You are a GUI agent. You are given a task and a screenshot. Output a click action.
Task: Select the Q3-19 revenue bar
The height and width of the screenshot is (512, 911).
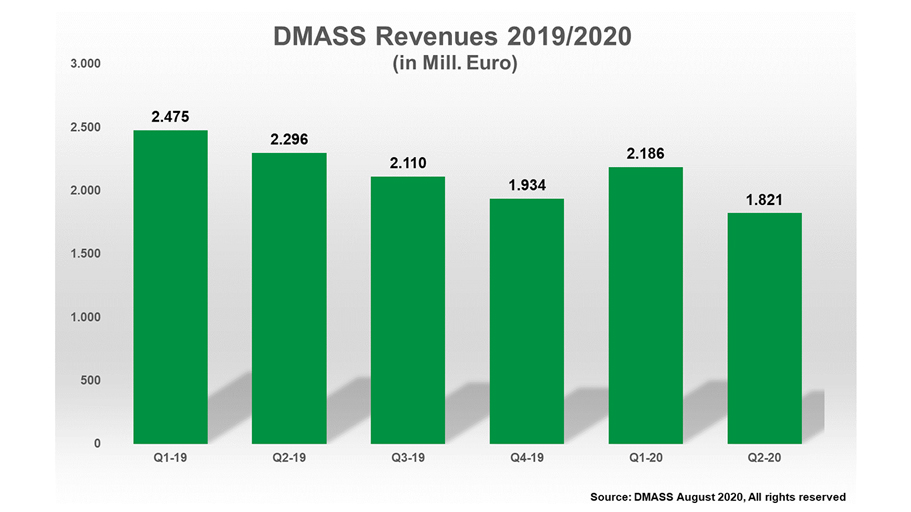[x=407, y=310]
